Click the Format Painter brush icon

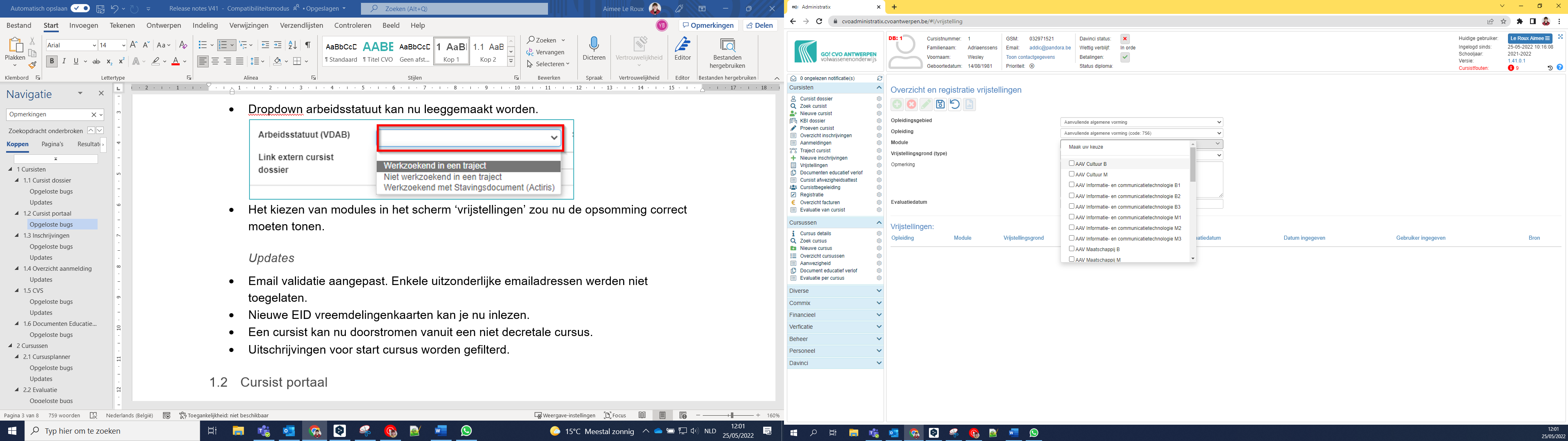pos(32,65)
